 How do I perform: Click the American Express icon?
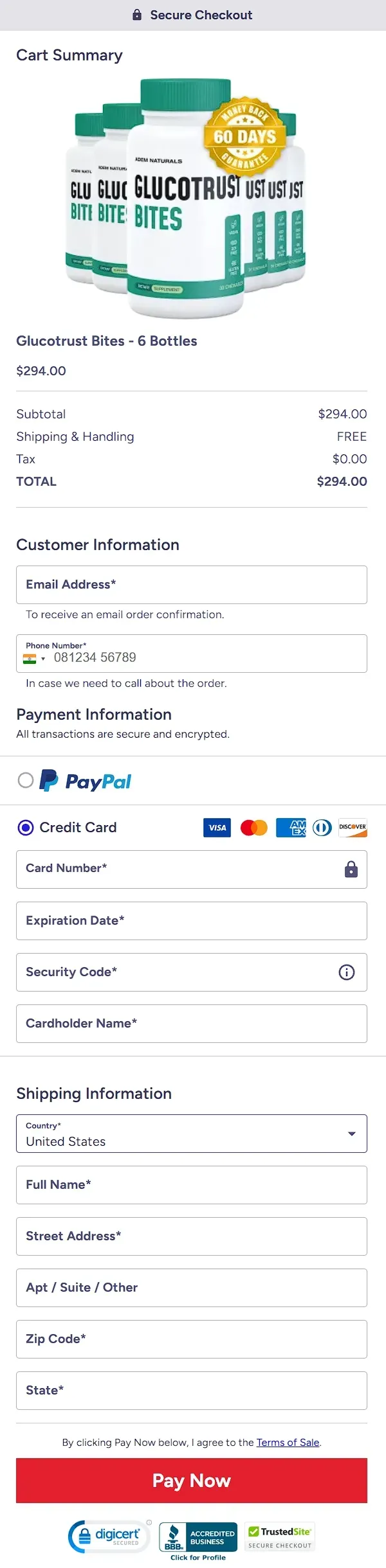pyautogui.click(x=290, y=828)
